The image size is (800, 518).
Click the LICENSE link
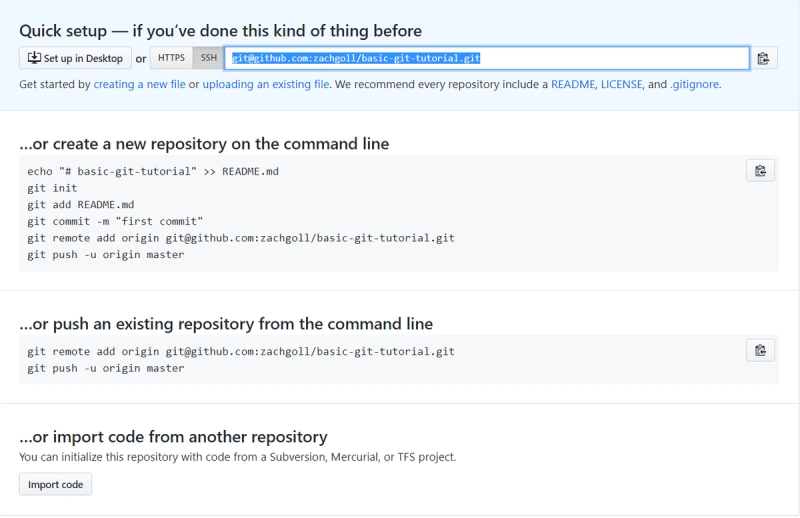pyautogui.click(x=620, y=85)
